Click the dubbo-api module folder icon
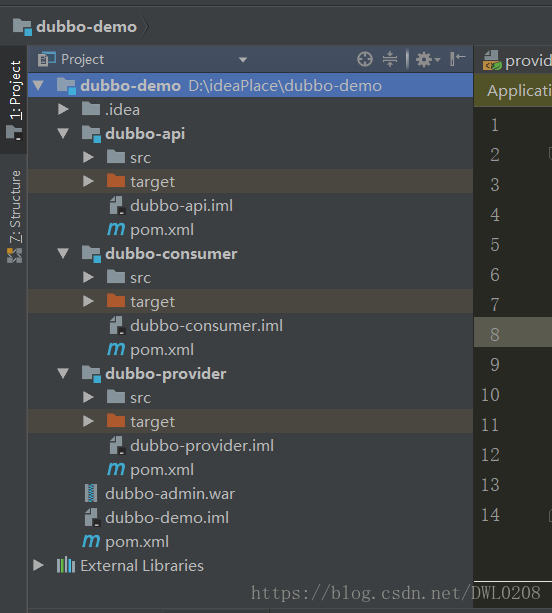The image size is (552, 613). click(x=91, y=134)
